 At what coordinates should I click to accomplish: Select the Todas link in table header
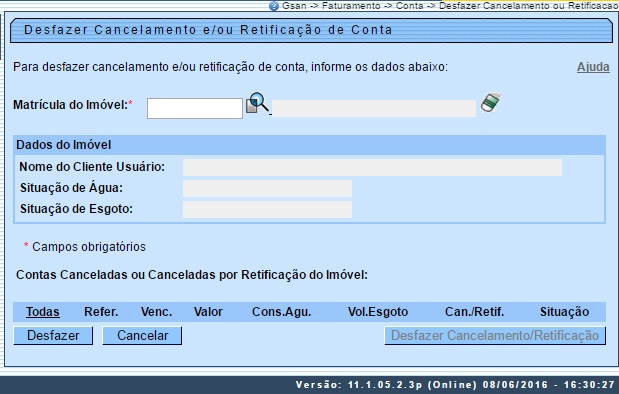pos(43,312)
